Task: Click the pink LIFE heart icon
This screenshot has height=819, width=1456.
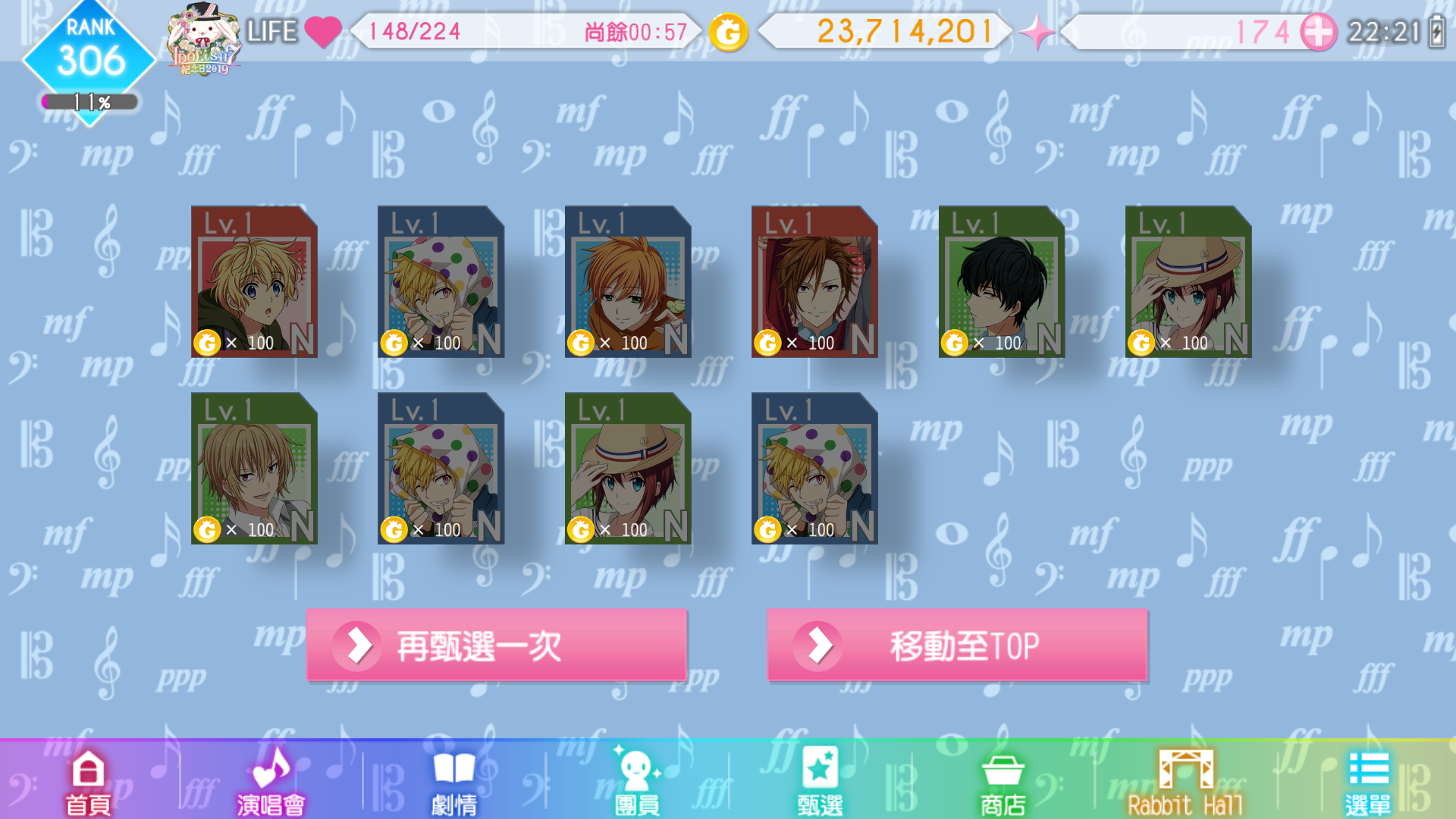Action: pos(323,32)
